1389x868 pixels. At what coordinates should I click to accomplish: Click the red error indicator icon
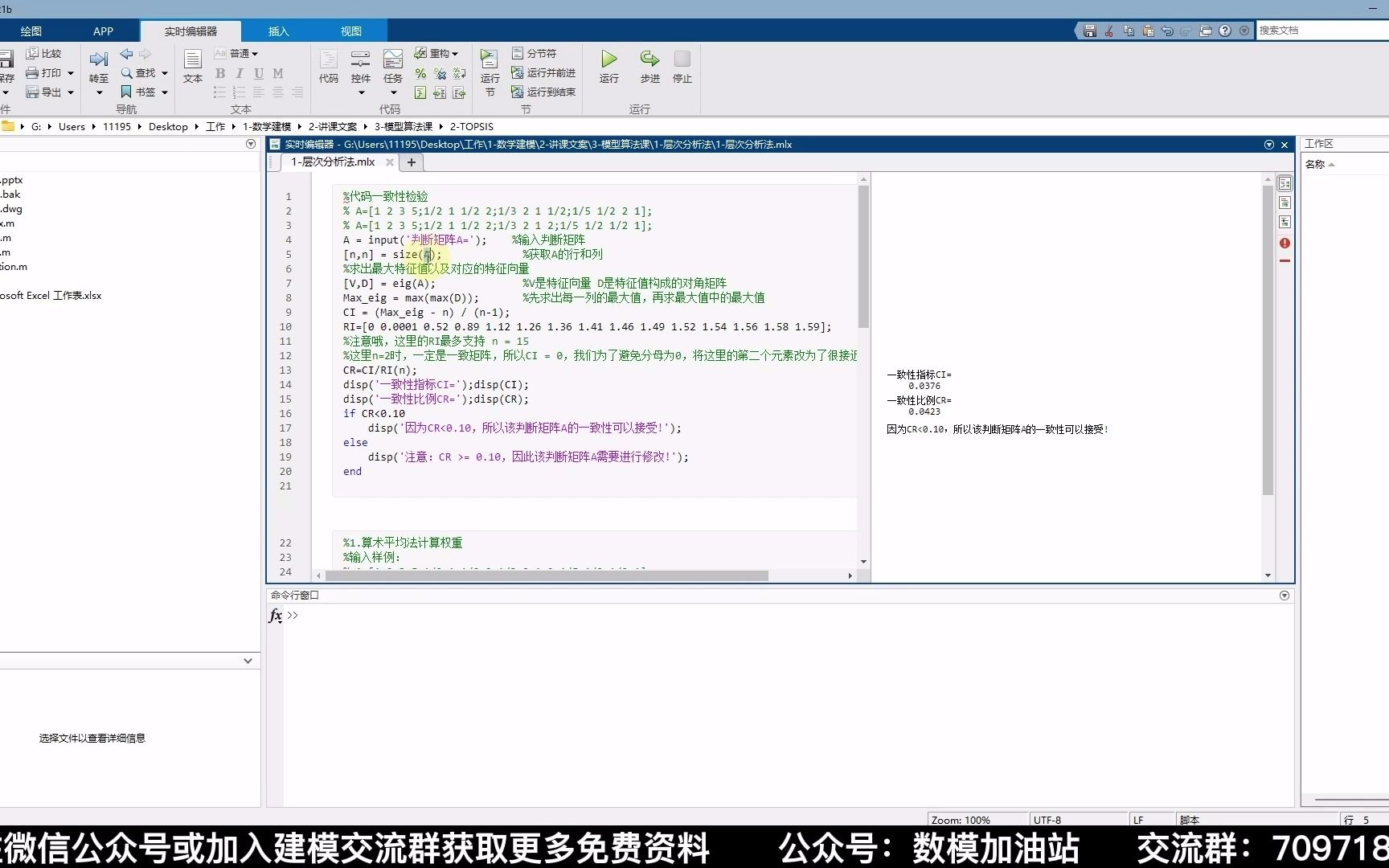point(1285,243)
